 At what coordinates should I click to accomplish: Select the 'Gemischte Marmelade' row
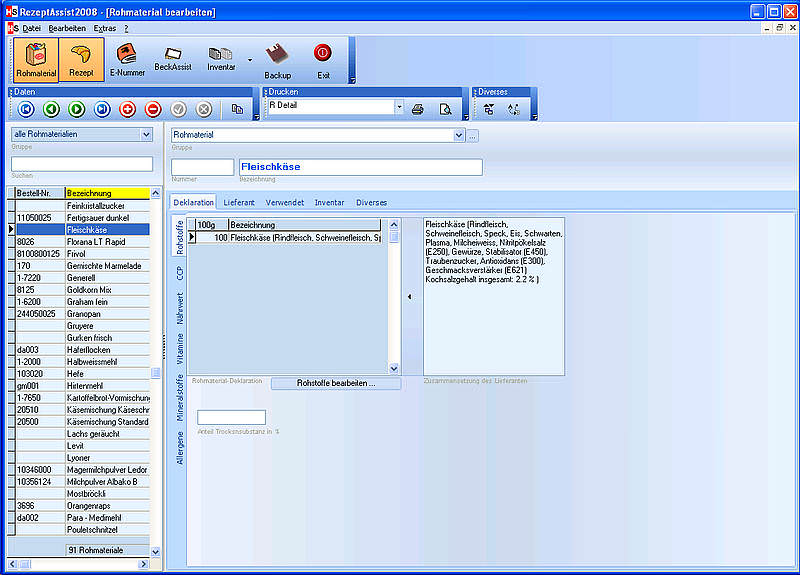pos(79,266)
